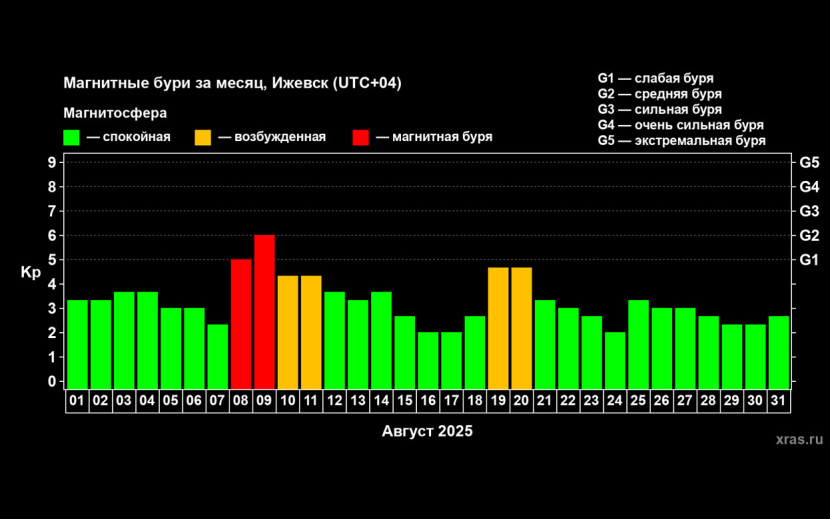Image resolution: width=830 pixels, height=519 pixels.
Task: Click the green 'спокойная' legend swatch
Action: tap(71, 137)
